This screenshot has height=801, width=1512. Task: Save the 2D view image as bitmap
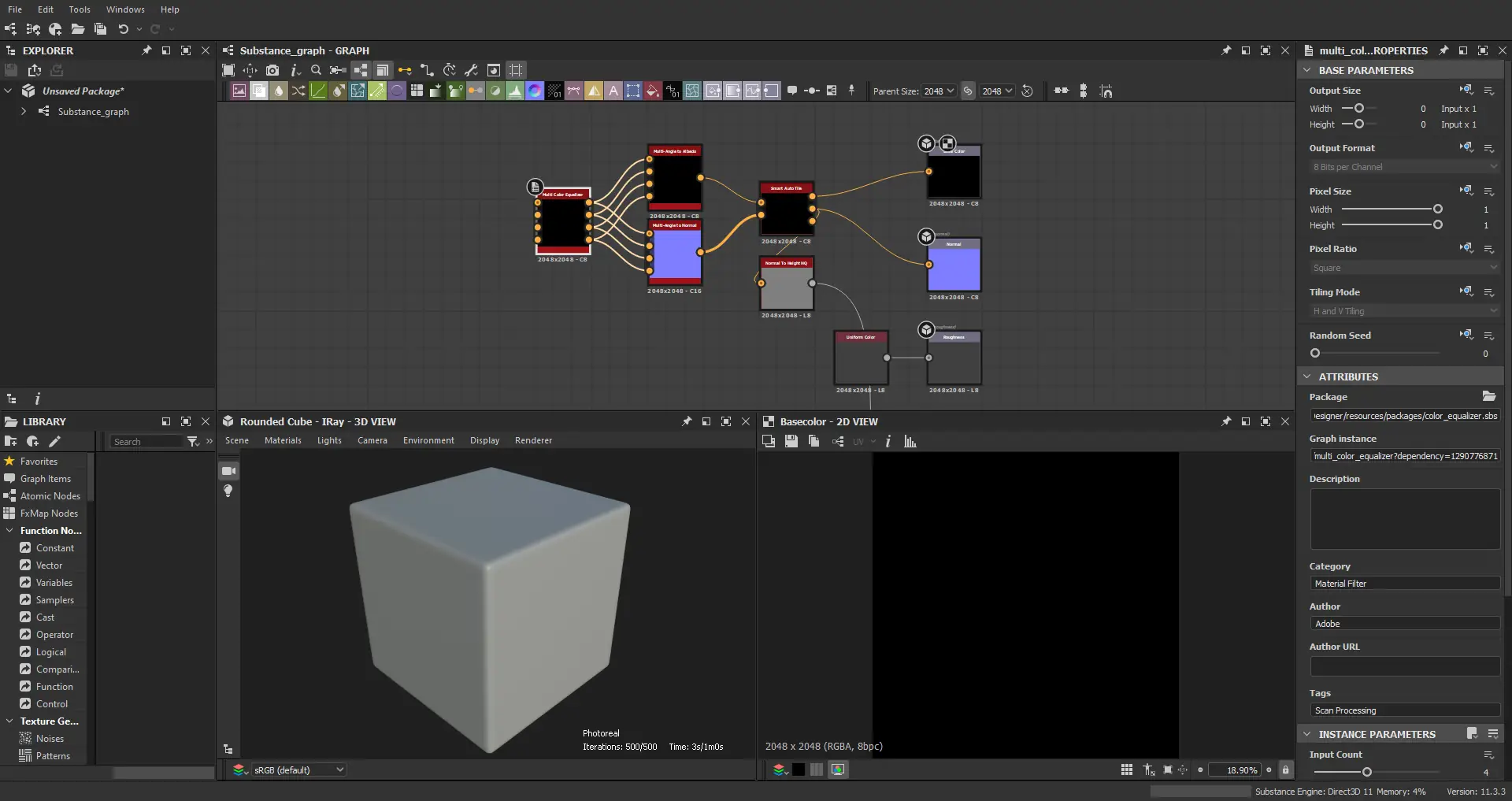coord(791,442)
